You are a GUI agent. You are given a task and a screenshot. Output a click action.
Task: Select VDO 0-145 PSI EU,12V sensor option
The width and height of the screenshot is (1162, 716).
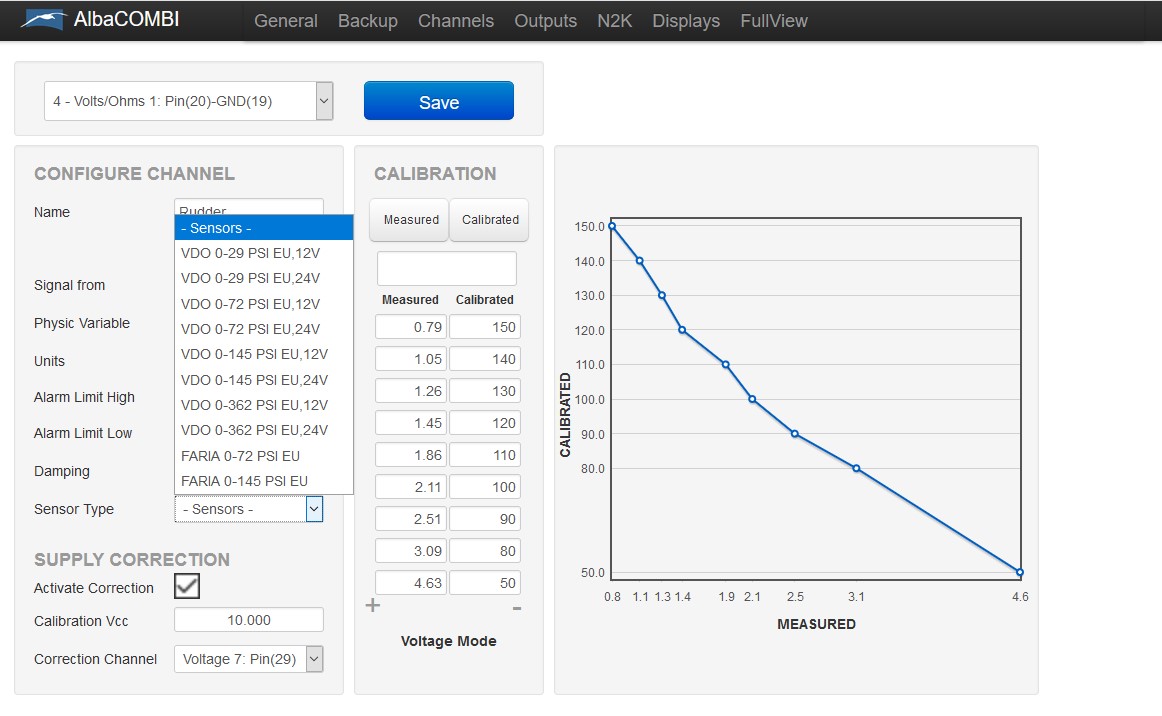click(254, 354)
